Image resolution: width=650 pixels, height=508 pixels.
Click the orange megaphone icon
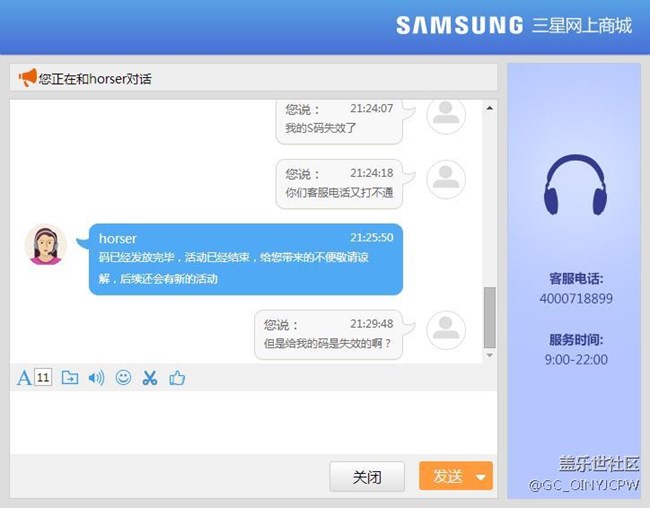pyautogui.click(x=28, y=78)
